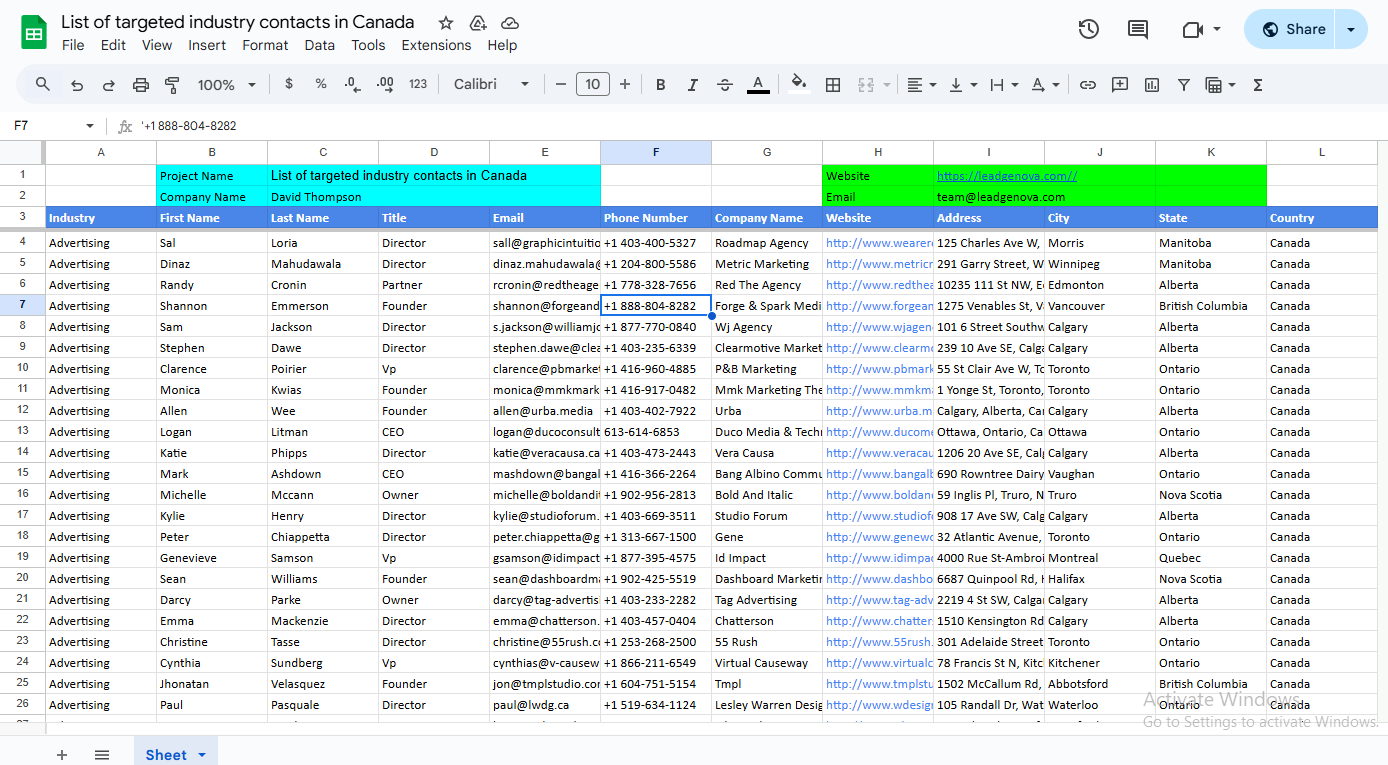Image resolution: width=1388 pixels, height=765 pixels.
Task: Open the Google Sheets home icon
Action: pyautogui.click(x=34, y=32)
